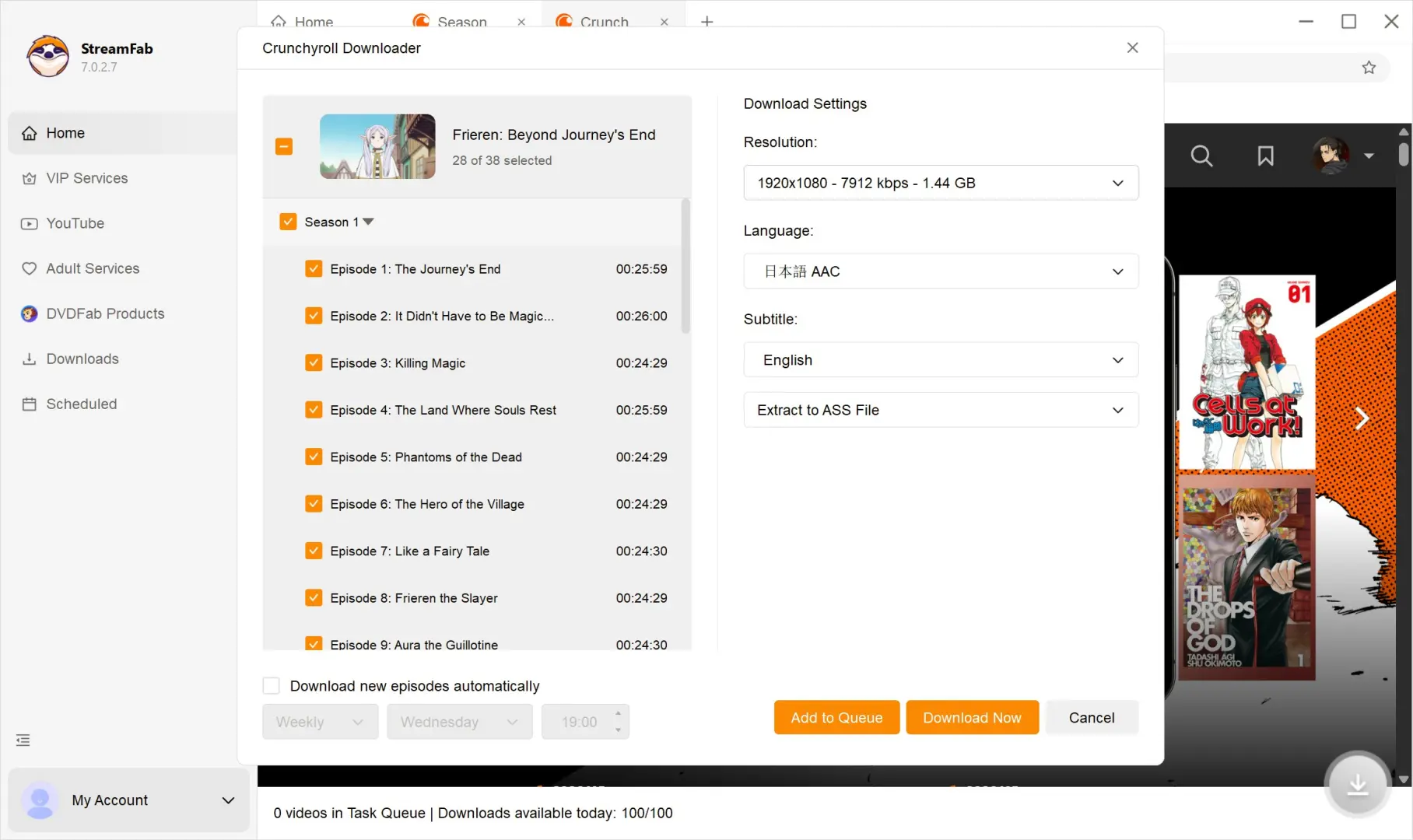Screen dimensions: 1413x840
Task: Click the Downloads arrow icon in sidebar
Action: (x=29, y=359)
